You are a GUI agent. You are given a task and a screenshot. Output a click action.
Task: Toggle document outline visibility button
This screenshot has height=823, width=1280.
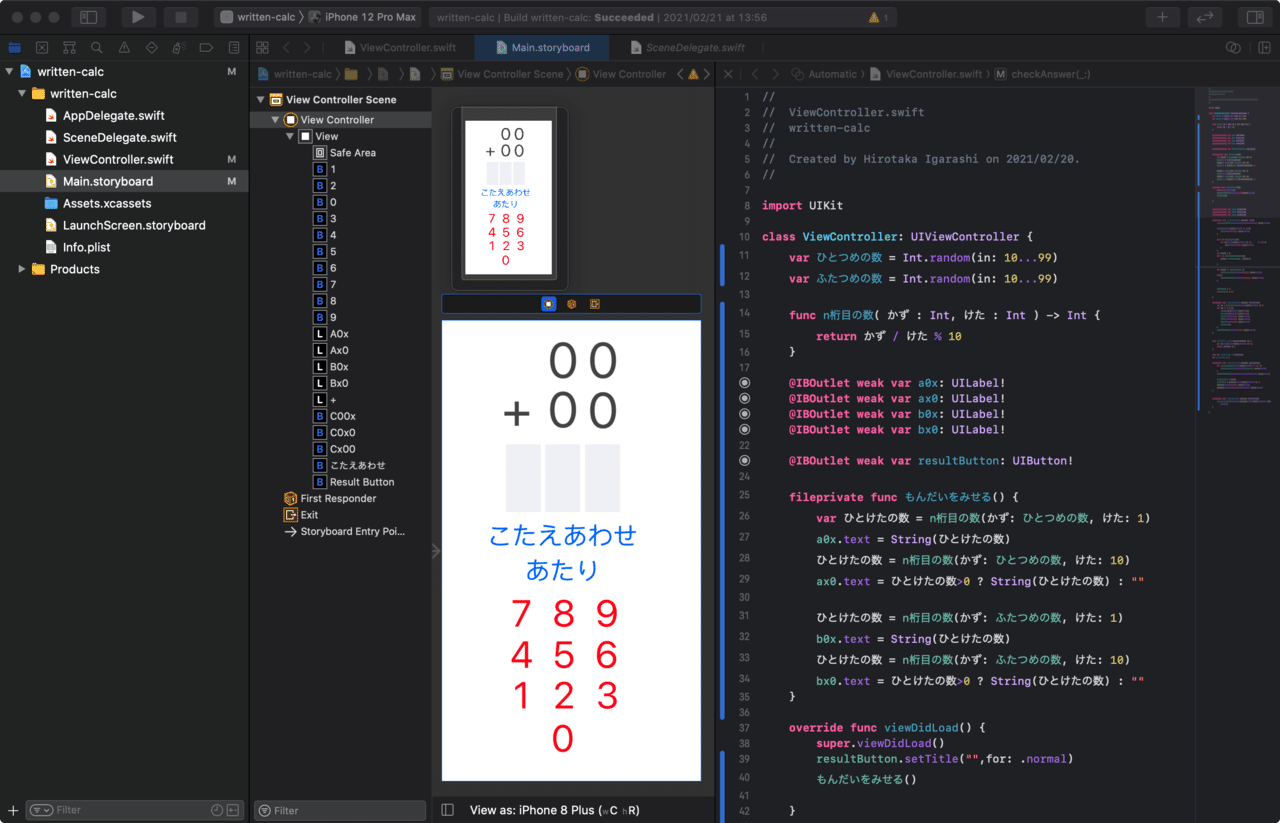point(447,810)
